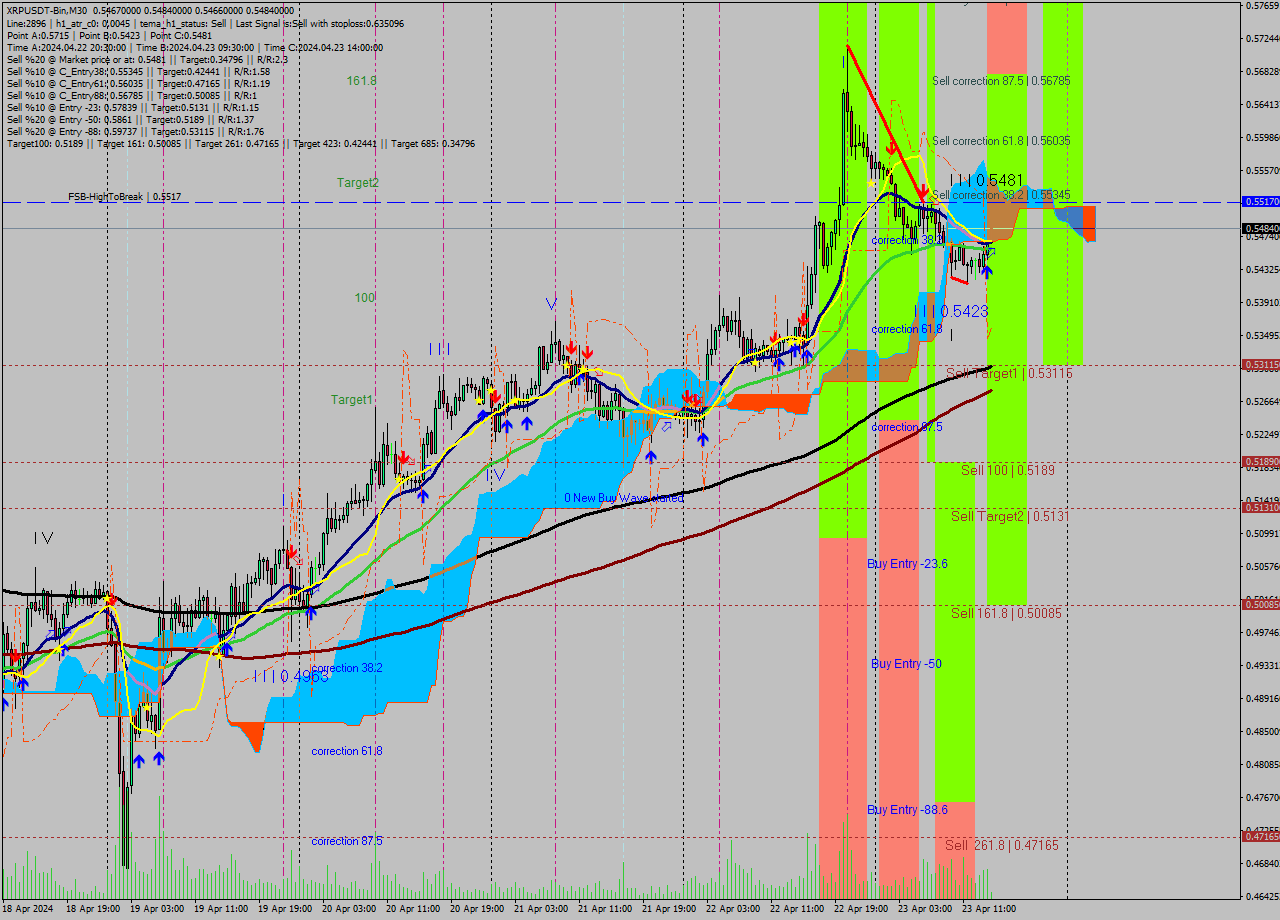Click the blue 0.55170 price tag on axis

[1261, 202]
